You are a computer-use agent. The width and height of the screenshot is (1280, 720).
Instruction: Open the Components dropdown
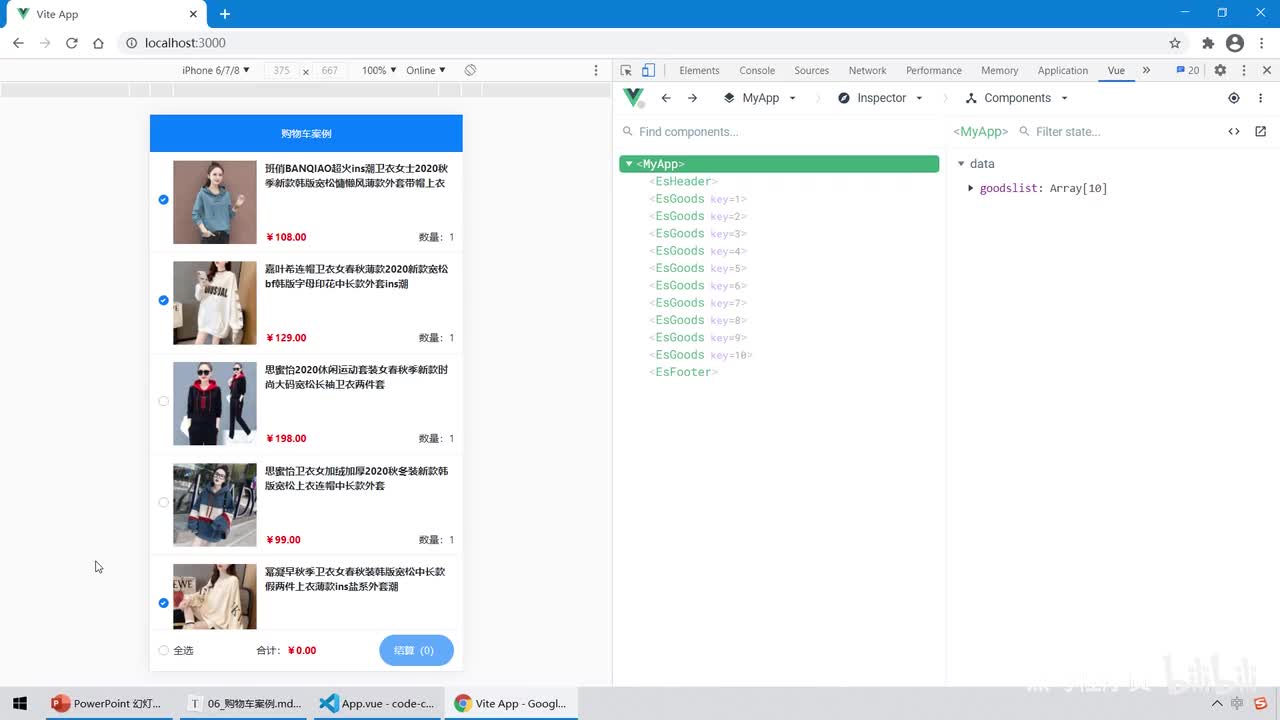point(1017,98)
